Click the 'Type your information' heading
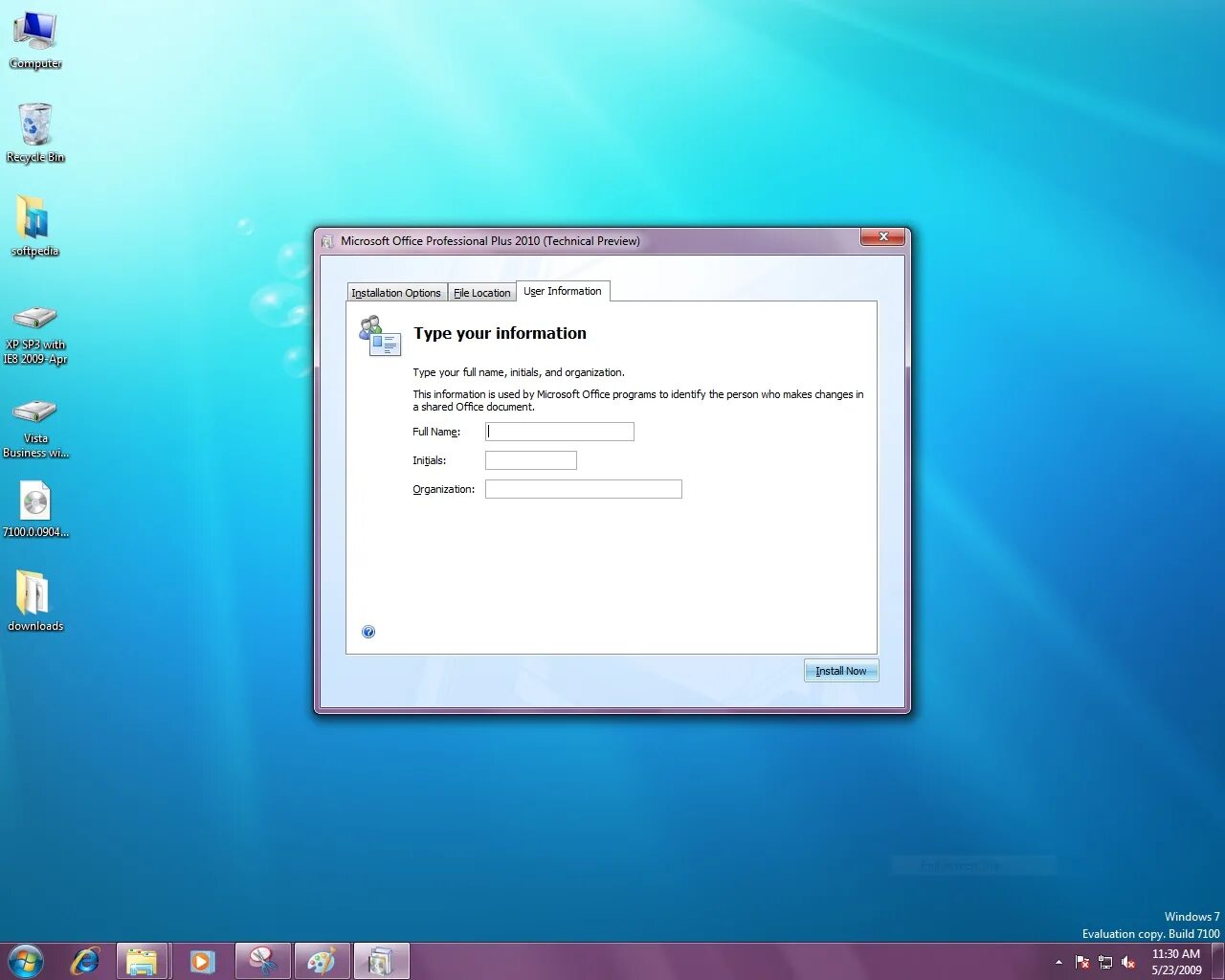 pos(500,333)
